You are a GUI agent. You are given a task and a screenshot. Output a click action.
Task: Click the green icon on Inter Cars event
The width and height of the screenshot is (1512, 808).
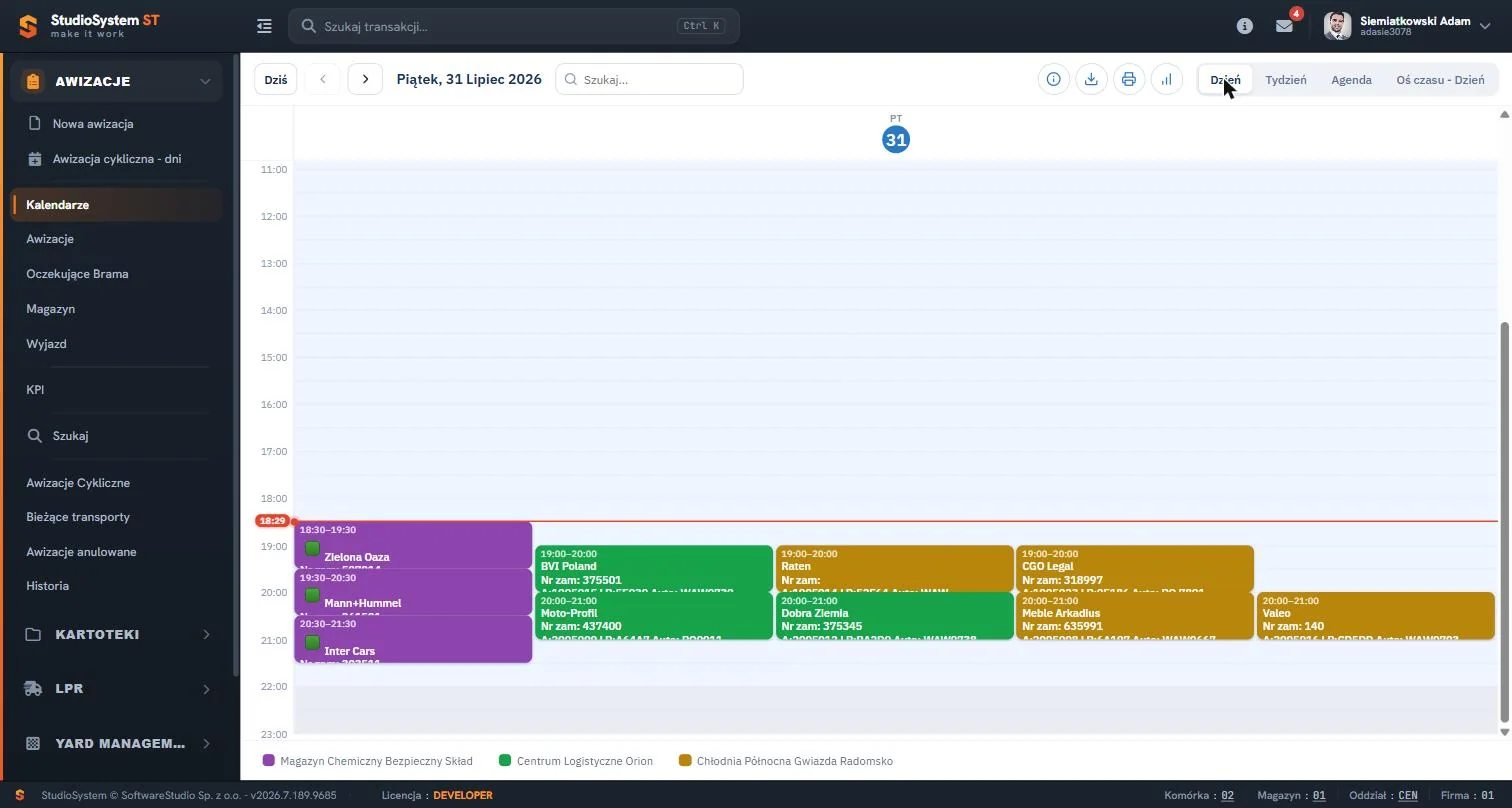pos(312,642)
